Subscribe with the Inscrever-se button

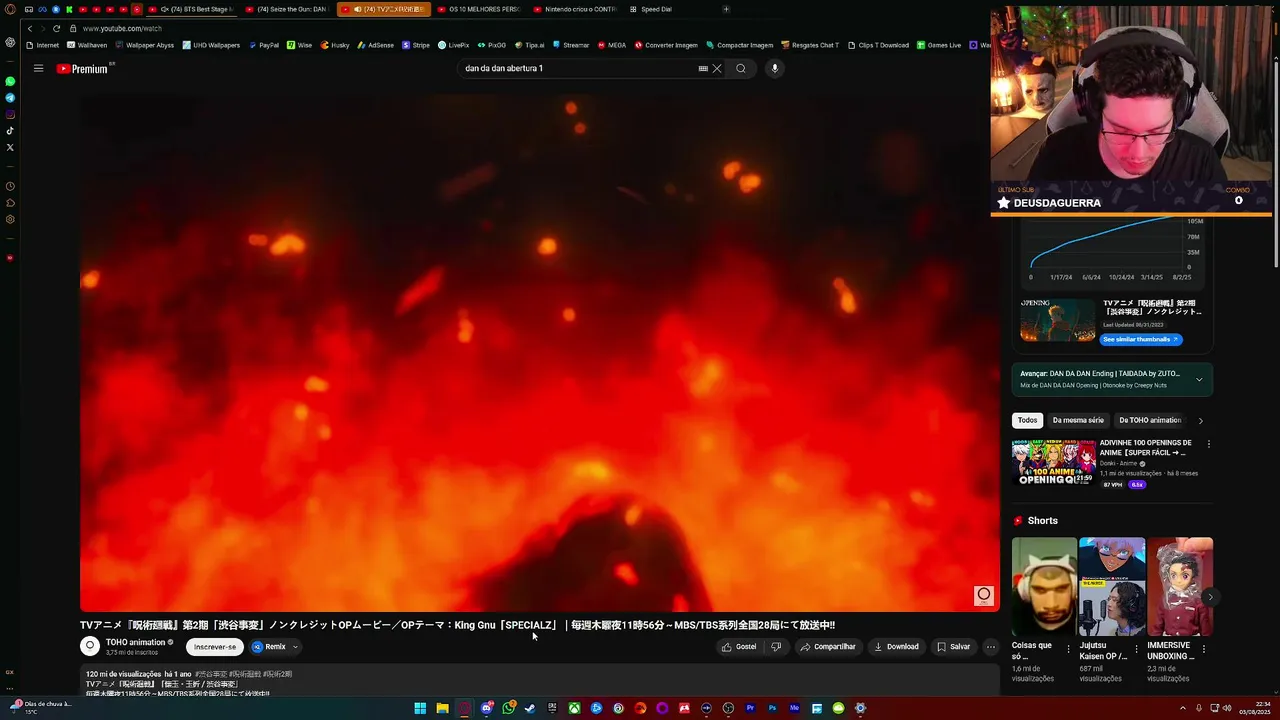(x=215, y=647)
